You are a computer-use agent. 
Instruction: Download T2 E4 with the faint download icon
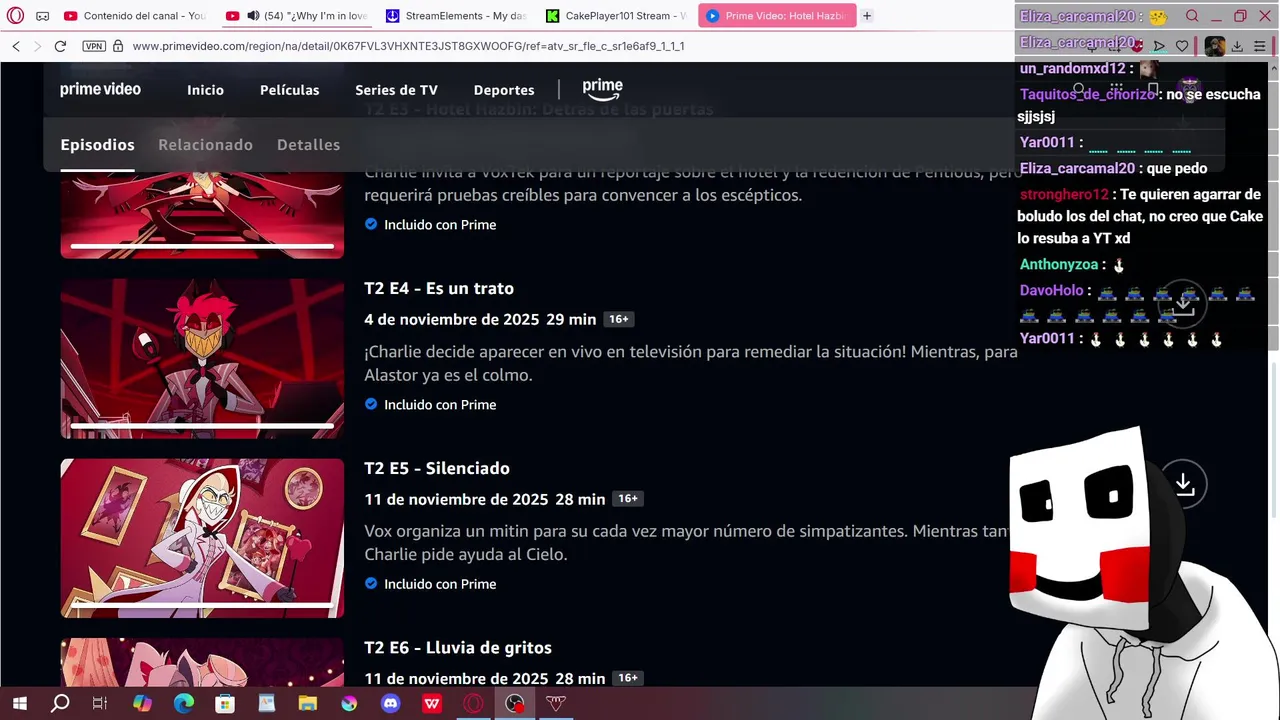click(1184, 304)
